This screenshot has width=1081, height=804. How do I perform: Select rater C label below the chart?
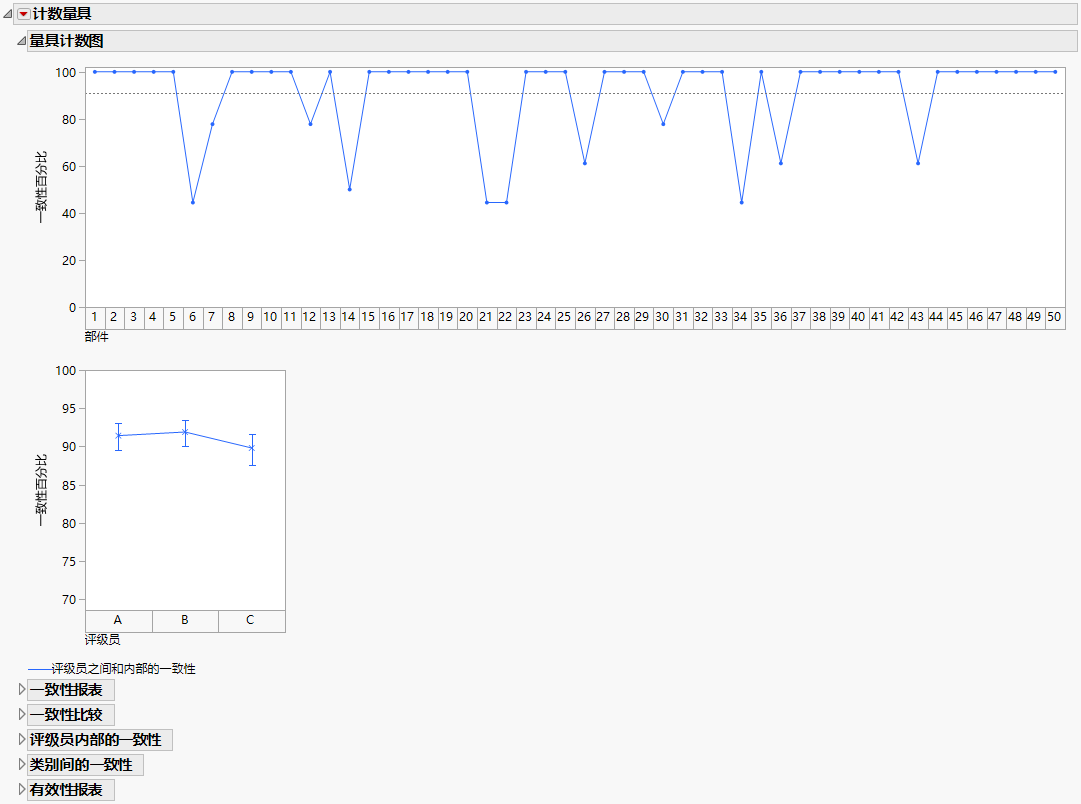249,620
